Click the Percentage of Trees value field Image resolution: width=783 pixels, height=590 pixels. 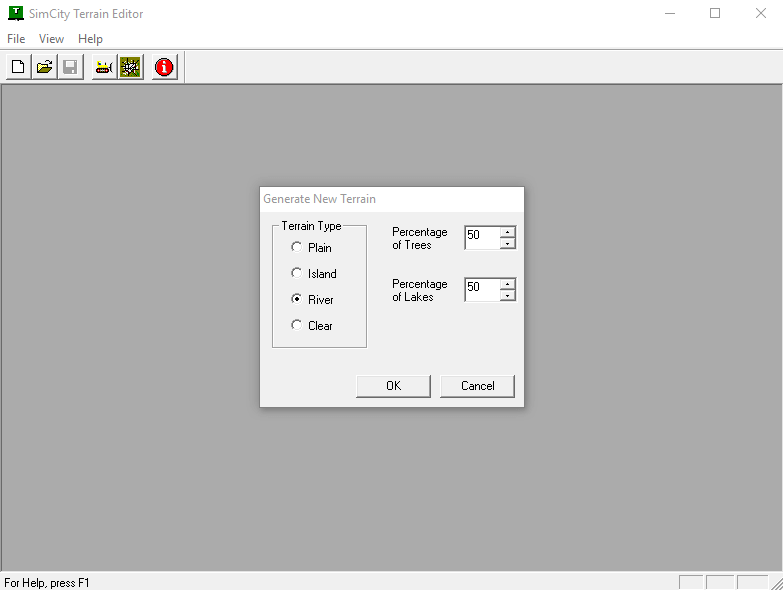point(482,238)
